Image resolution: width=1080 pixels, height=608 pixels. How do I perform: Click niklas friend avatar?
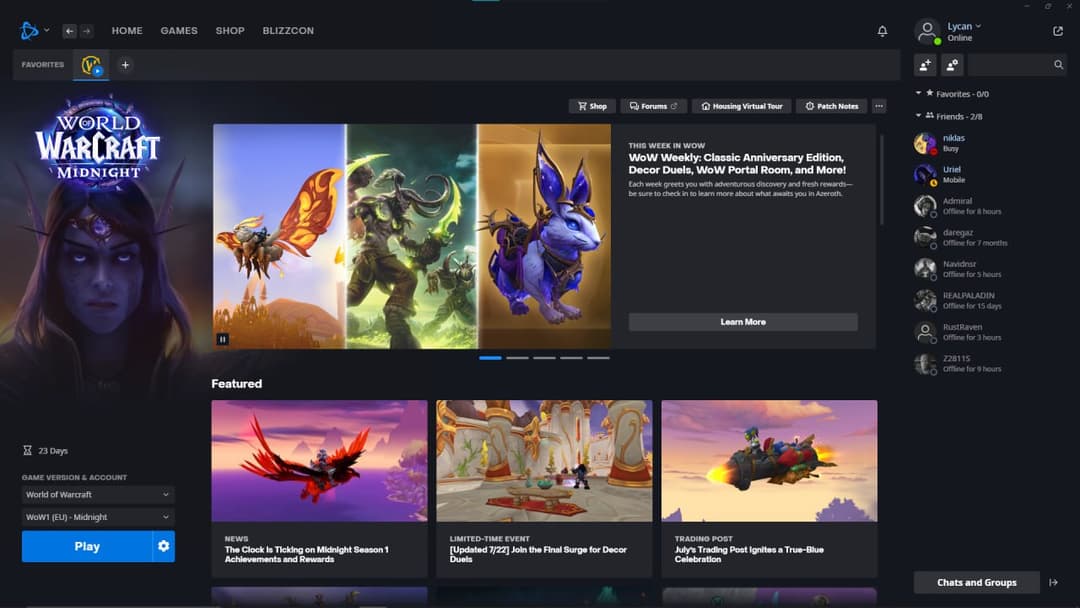point(925,143)
